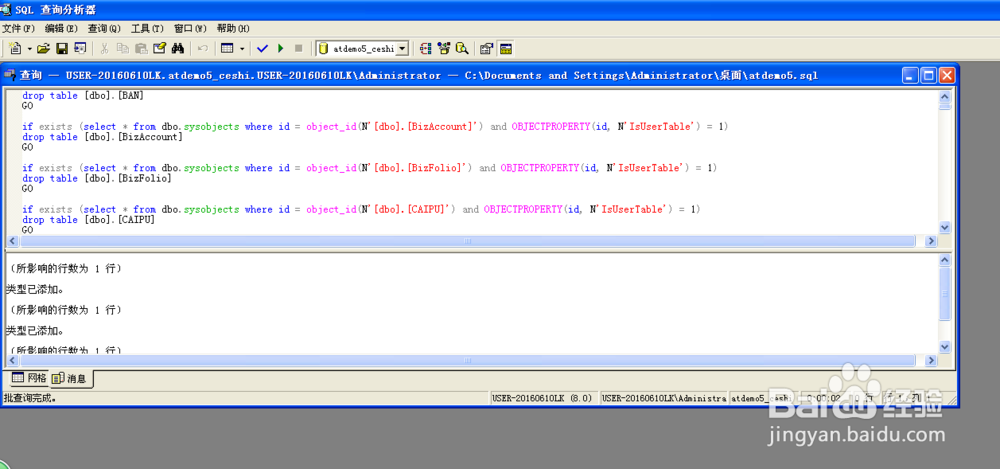Click the if exists line for CAIPU

coord(362,209)
